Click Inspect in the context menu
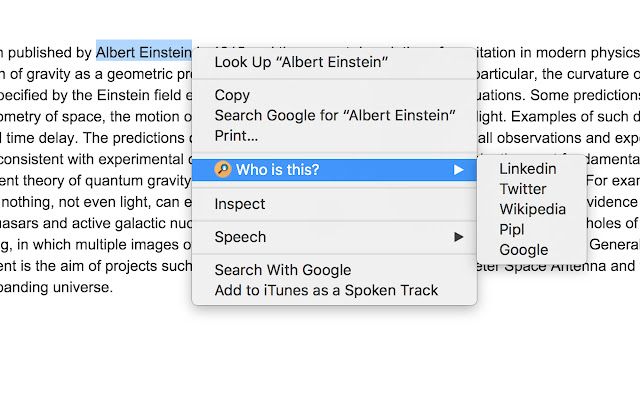640x400 pixels. point(240,204)
